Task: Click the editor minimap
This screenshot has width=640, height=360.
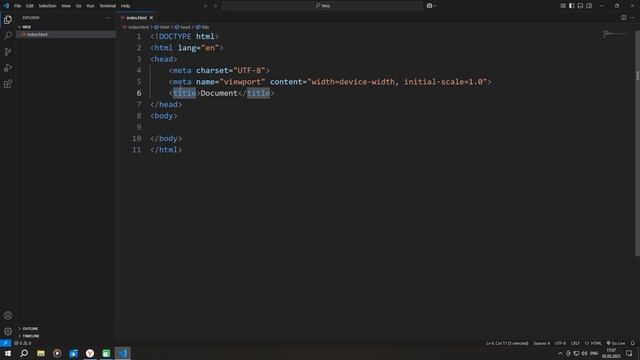Action: pyautogui.click(x=616, y=35)
